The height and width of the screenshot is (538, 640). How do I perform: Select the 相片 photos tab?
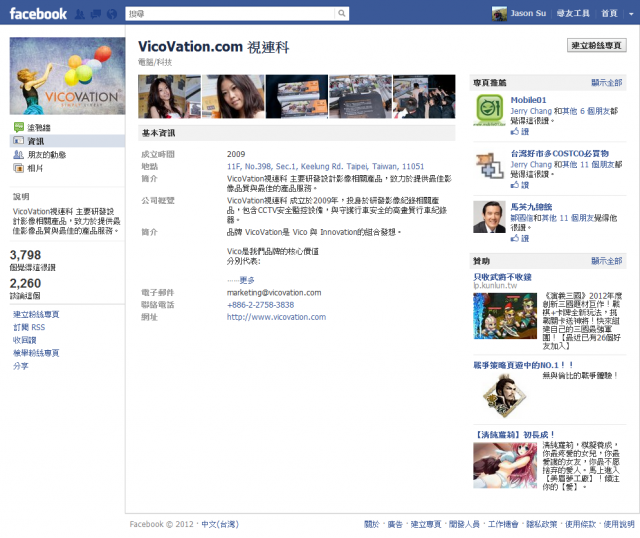pos(35,168)
